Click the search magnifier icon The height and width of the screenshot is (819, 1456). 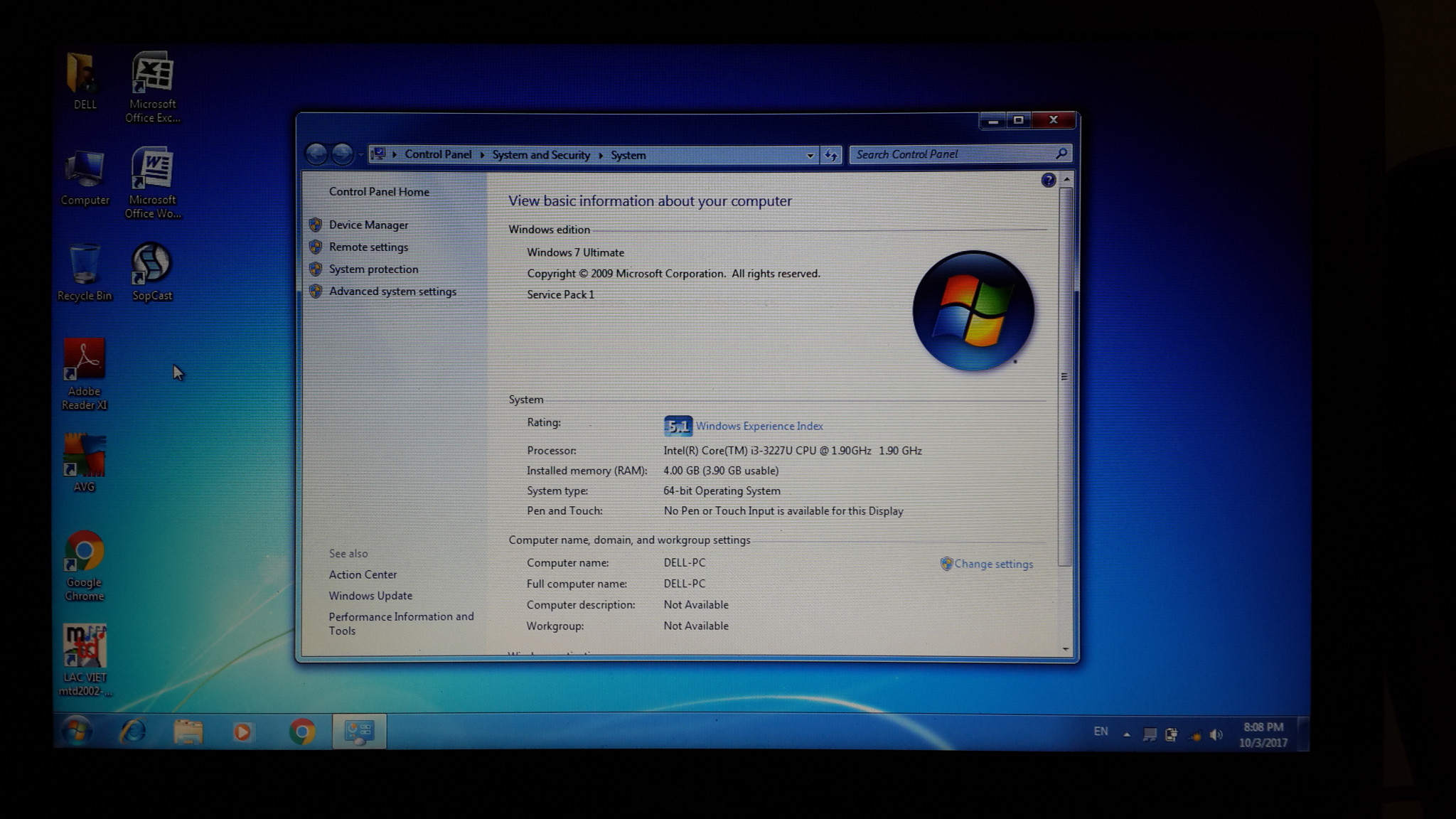coord(1061,154)
